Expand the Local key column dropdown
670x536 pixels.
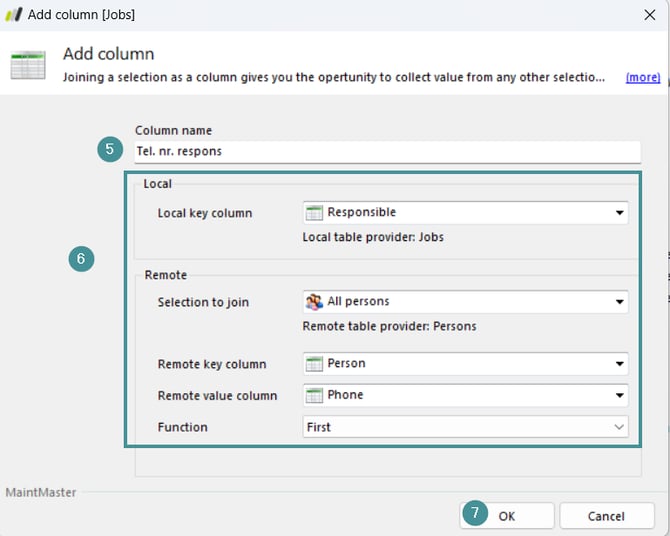click(620, 213)
